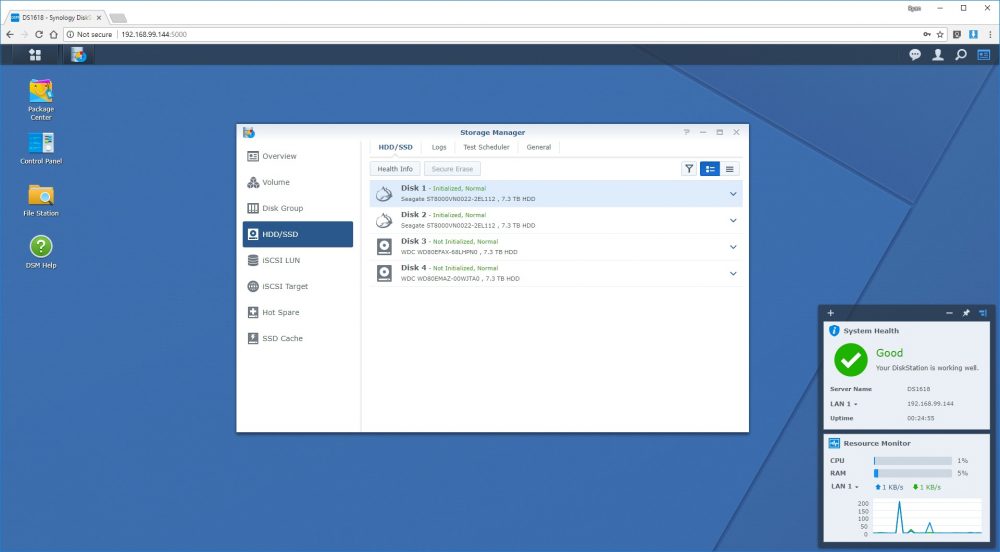Click the server name value DS1618
This screenshot has height=552, width=1000.
918,389
